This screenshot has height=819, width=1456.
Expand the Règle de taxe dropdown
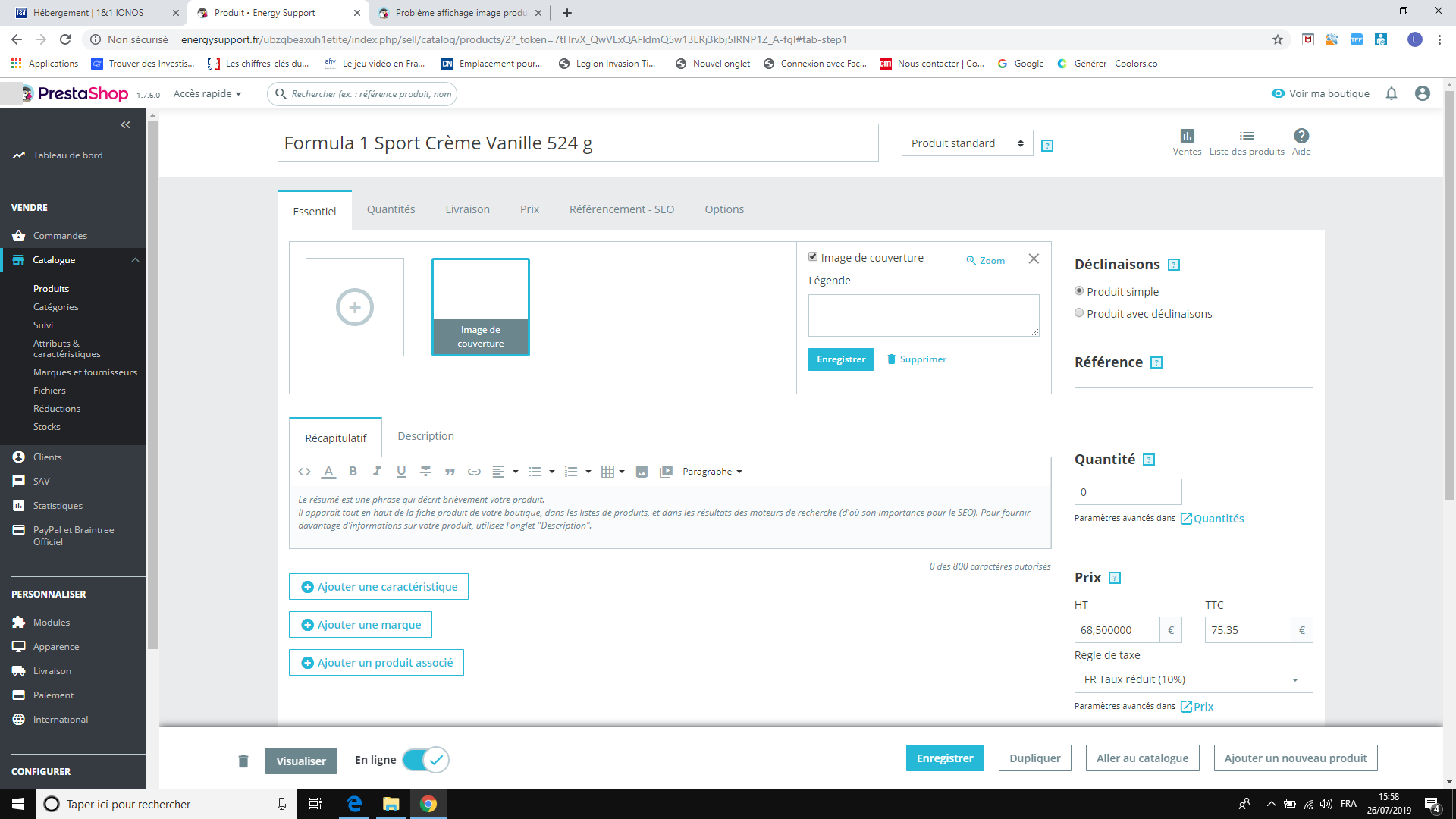click(1193, 679)
